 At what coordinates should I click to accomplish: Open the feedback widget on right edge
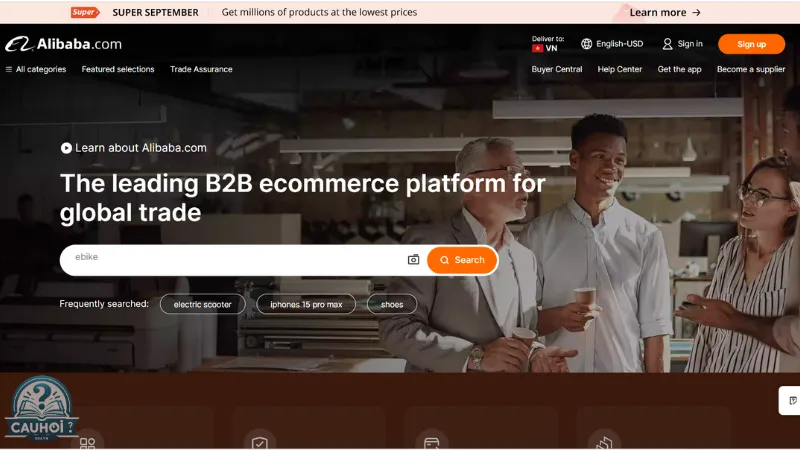tap(790, 401)
